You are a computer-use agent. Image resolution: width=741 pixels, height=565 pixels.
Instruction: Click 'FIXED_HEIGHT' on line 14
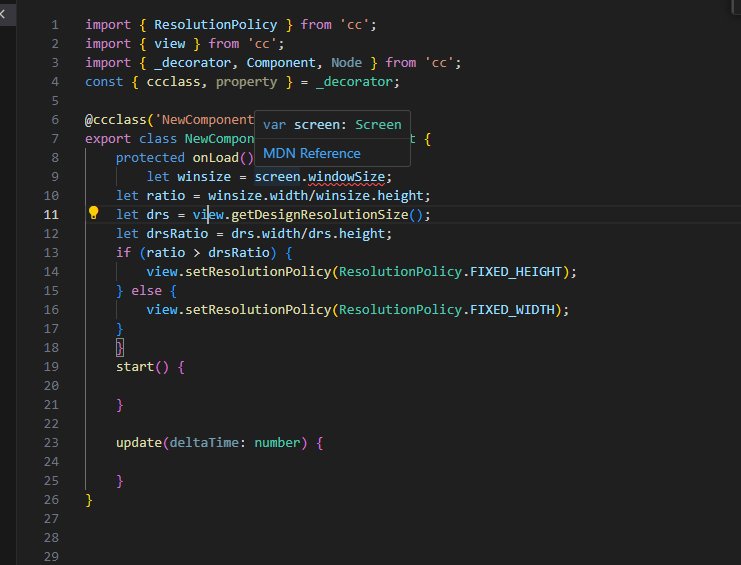(516, 272)
